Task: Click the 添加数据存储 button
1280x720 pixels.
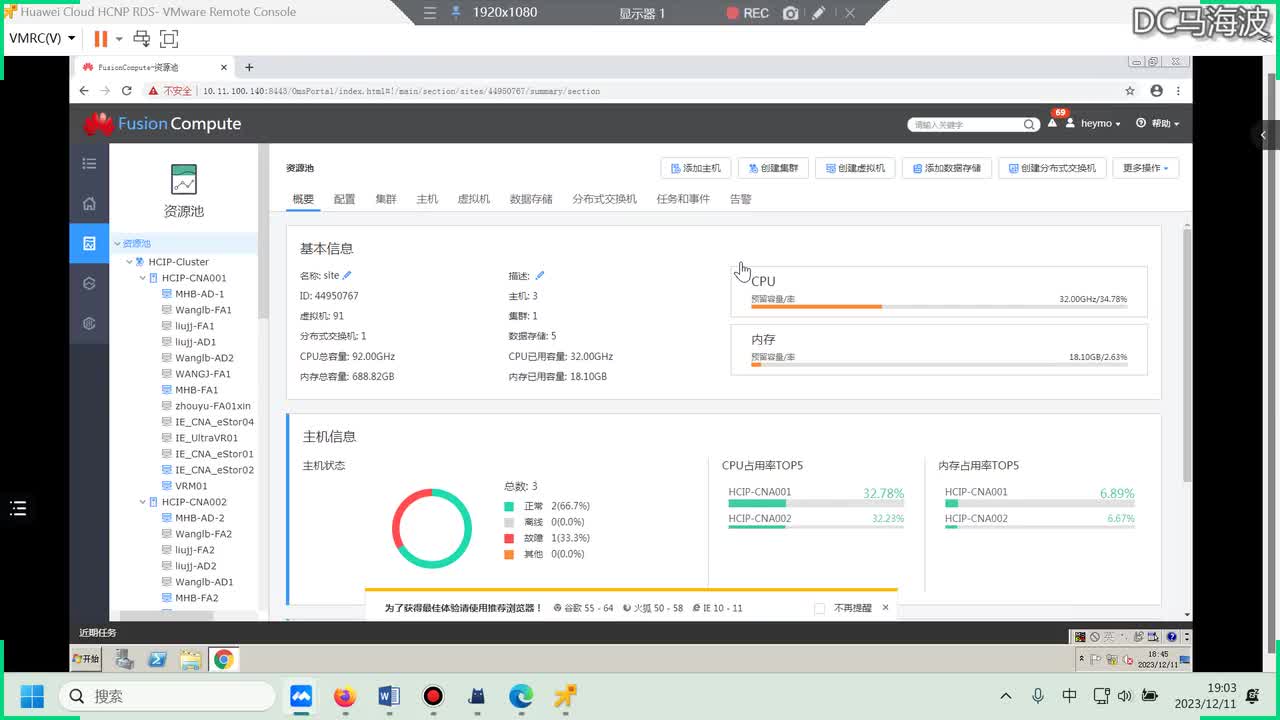Action: [x=946, y=168]
